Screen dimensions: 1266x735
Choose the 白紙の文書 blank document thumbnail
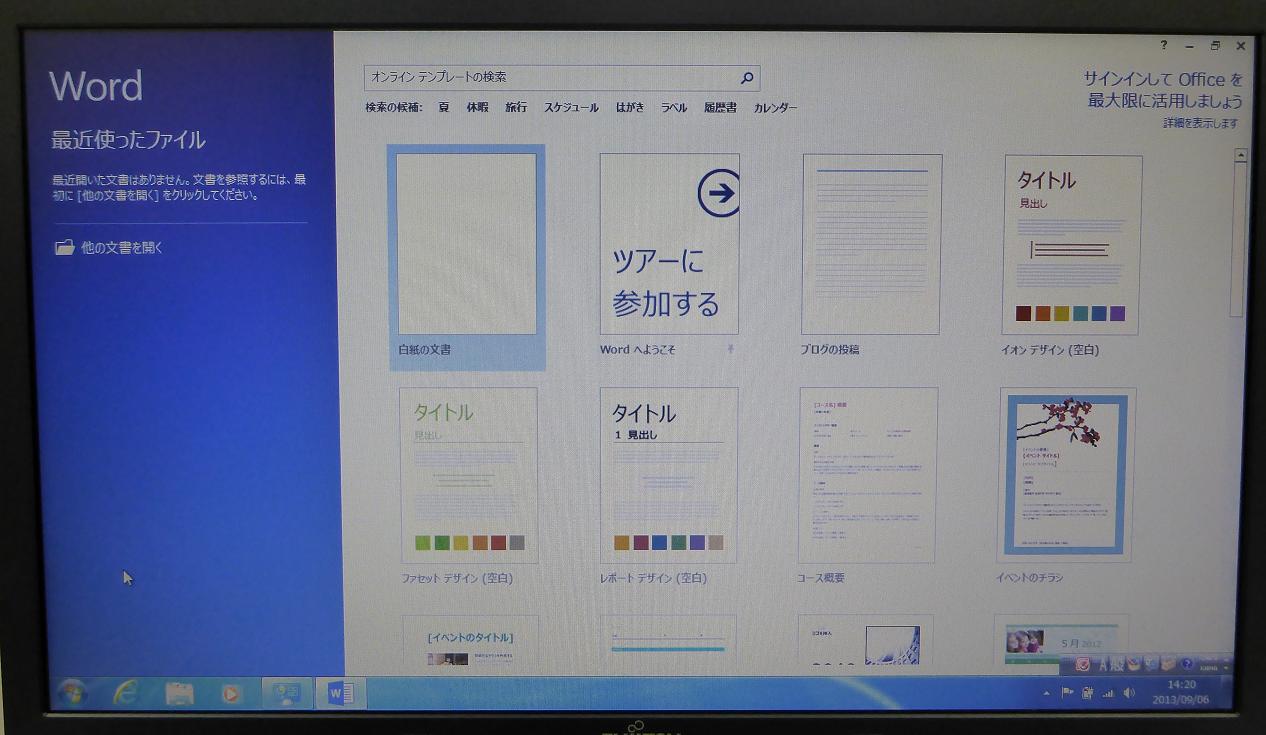point(467,244)
